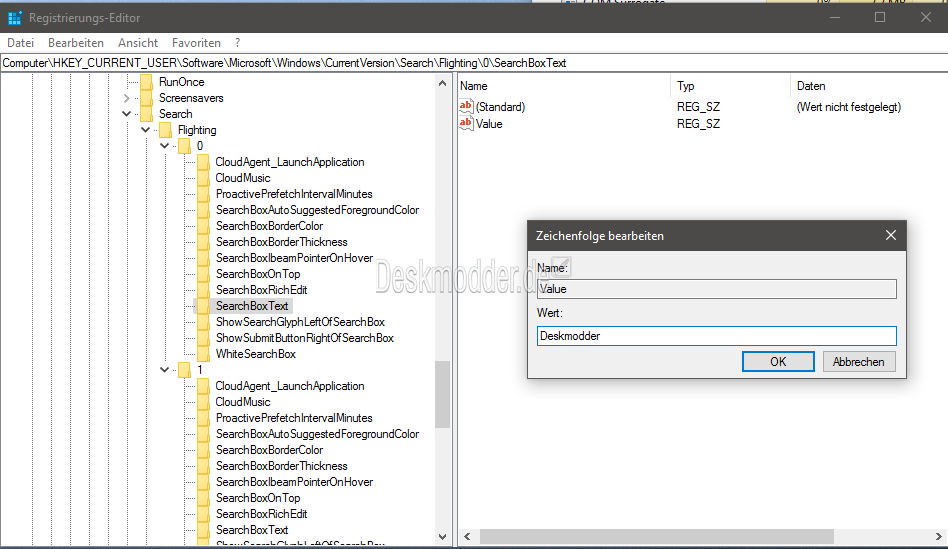Select the (Standard) value entry
948x549 pixels.
[500, 107]
